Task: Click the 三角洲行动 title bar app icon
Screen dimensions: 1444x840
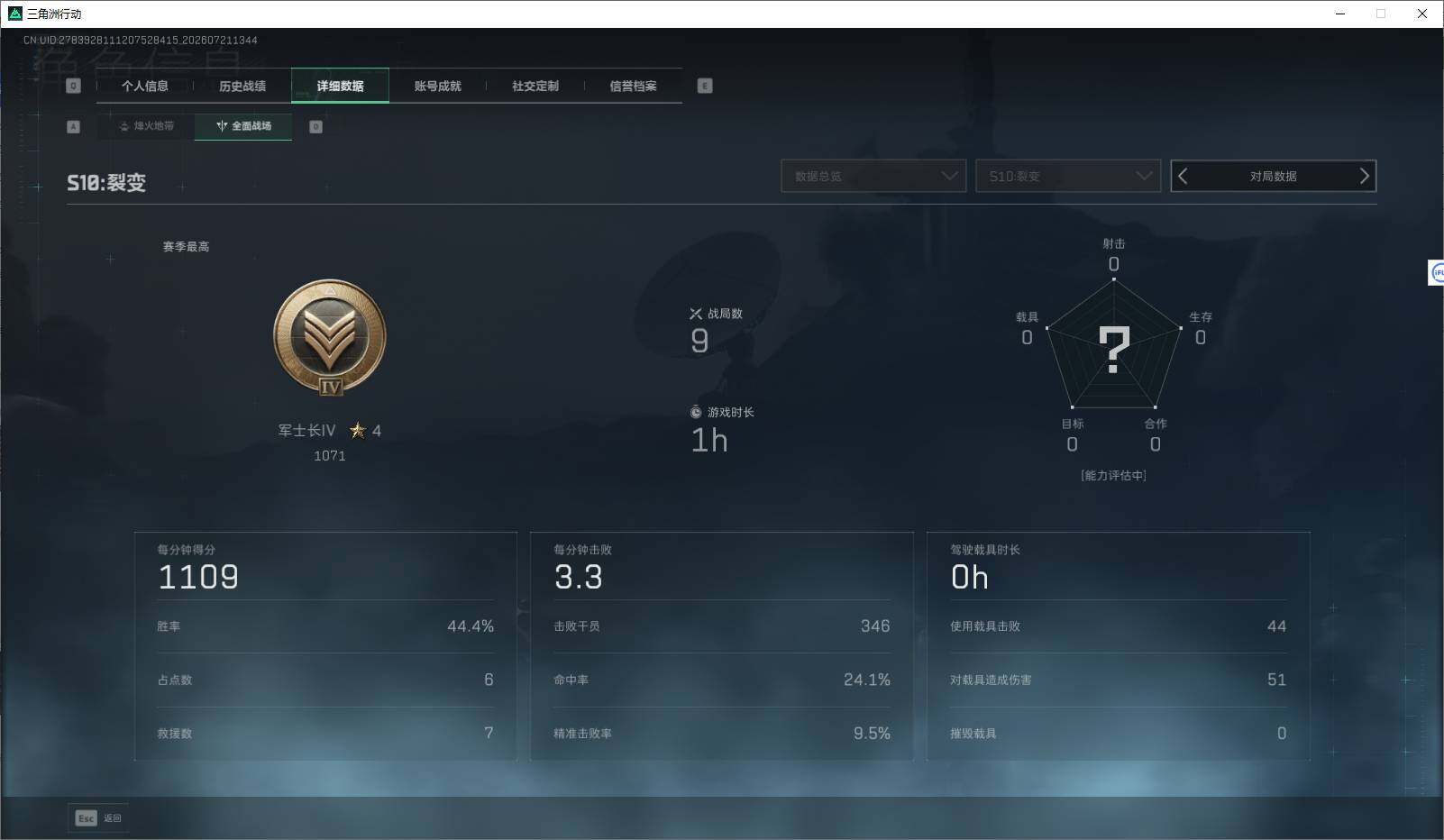Action: (x=15, y=14)
